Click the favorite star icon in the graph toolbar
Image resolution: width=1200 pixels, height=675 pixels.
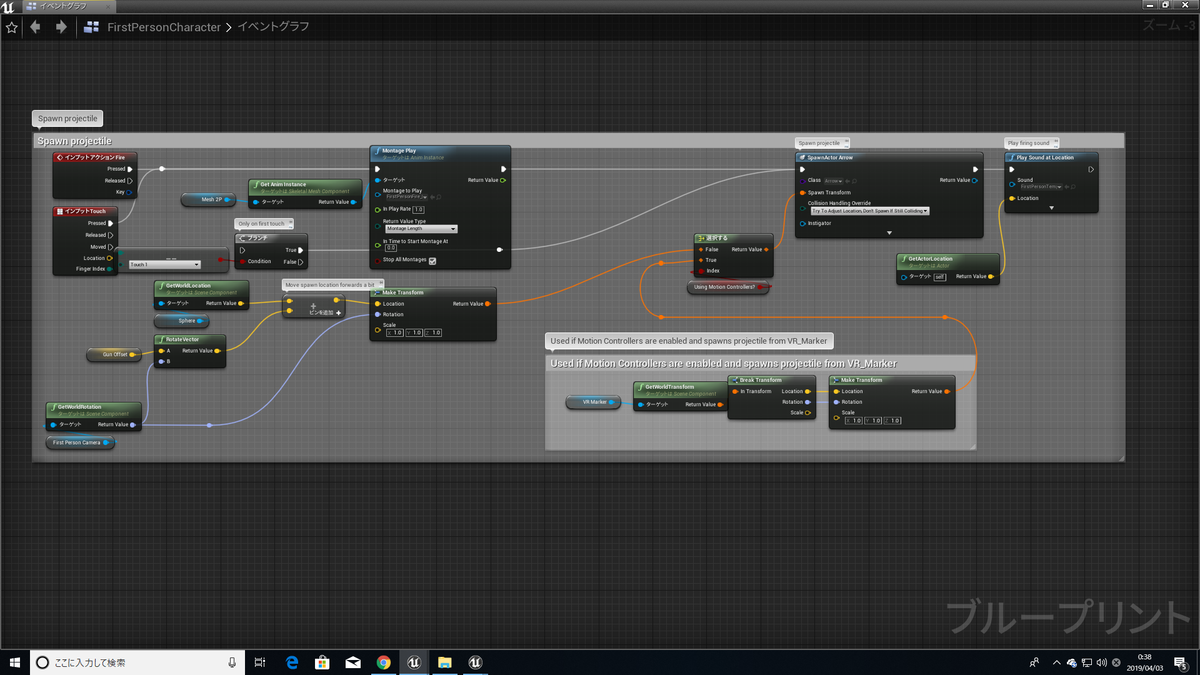tap(11, 27)
